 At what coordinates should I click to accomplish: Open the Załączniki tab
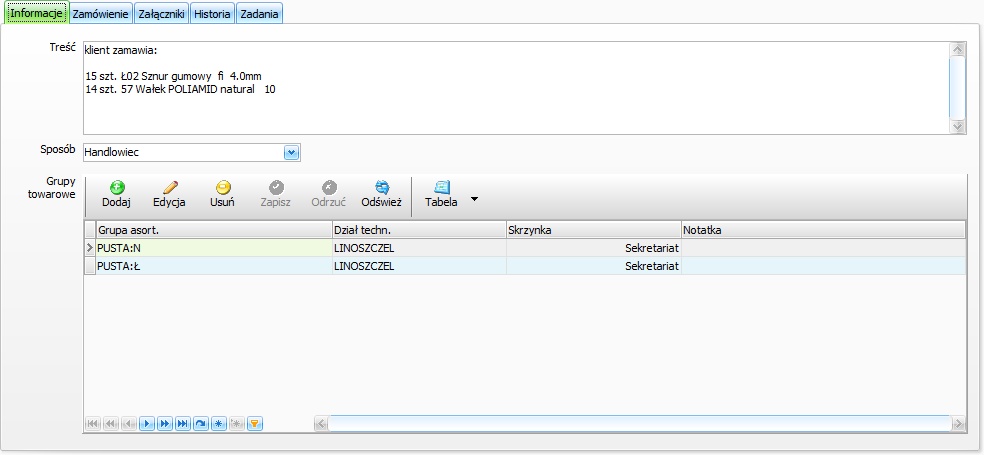(162, 14)
